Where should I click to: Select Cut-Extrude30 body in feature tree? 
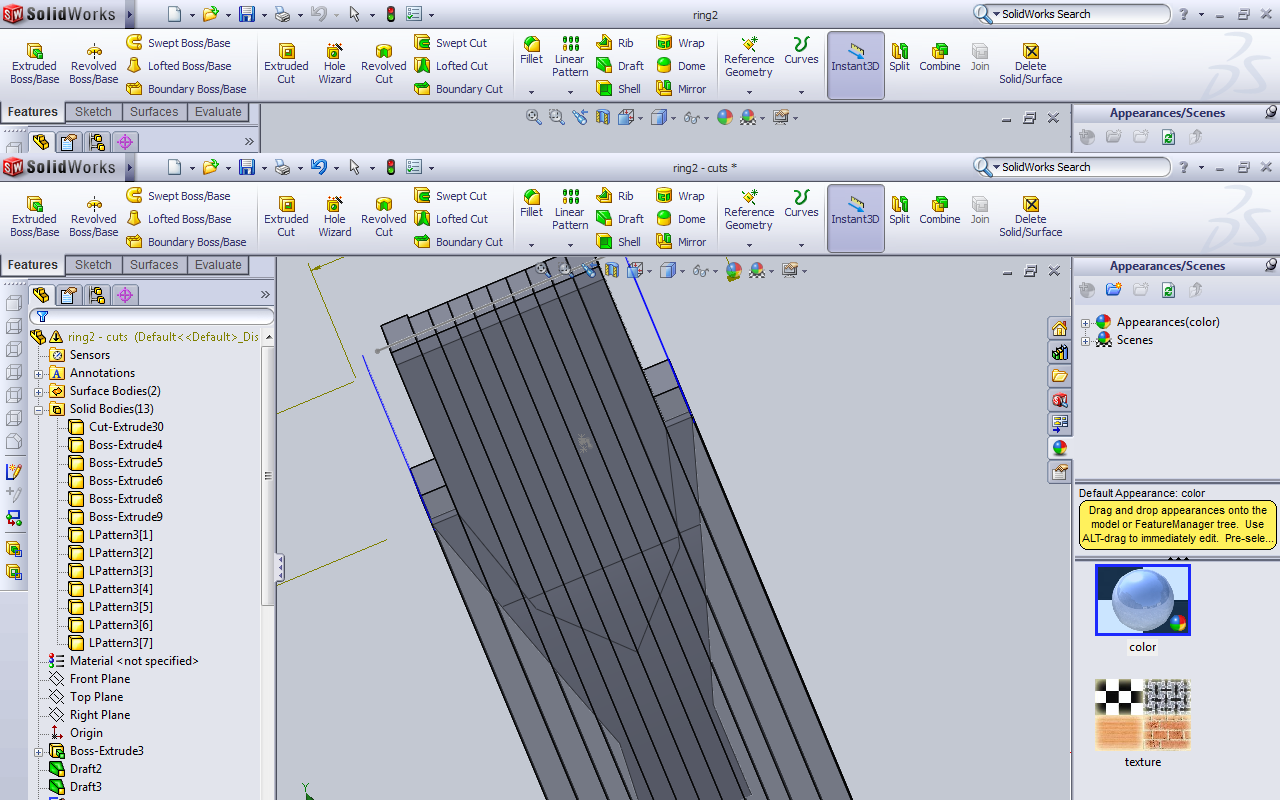pyautogui.click(x=115, y=427)
